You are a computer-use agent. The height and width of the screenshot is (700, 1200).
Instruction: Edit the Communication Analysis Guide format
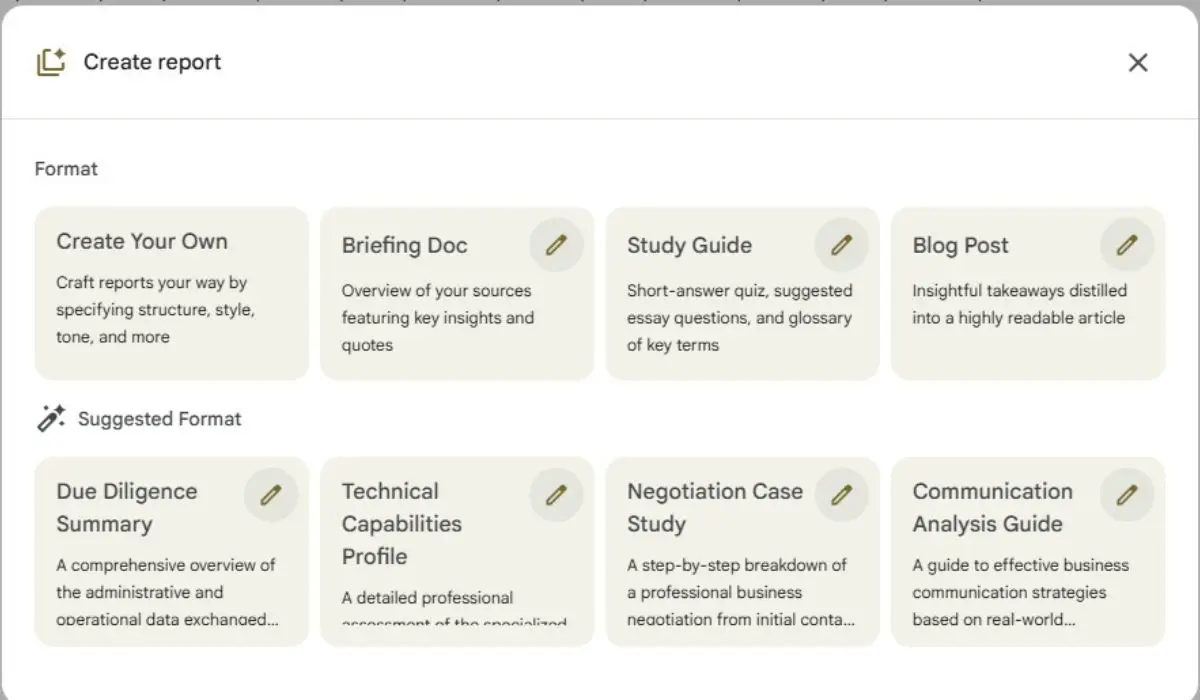[x=1127, y=494]
